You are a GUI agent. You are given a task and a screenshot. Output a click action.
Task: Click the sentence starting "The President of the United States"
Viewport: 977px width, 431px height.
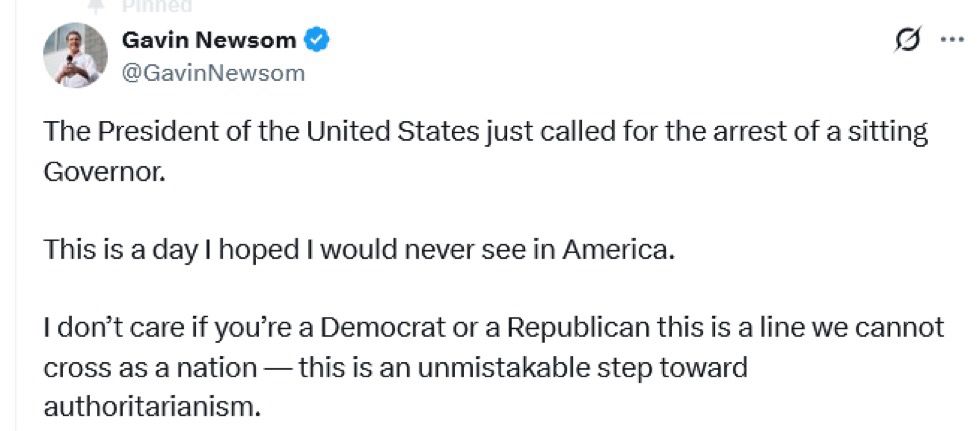pos(300,131)
